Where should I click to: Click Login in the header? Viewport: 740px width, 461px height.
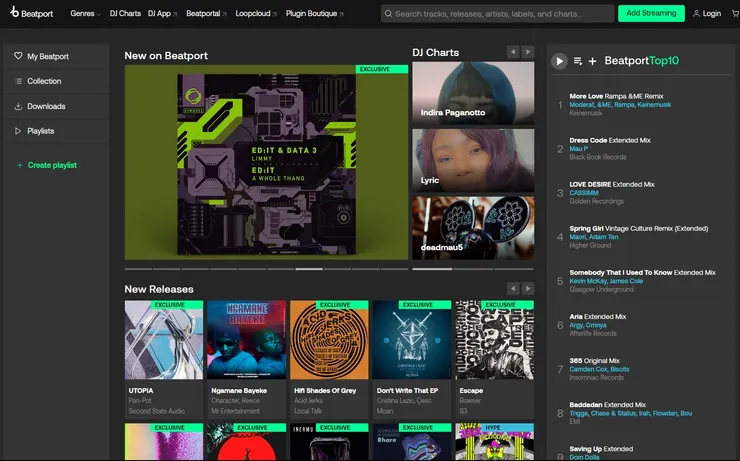point(706,14)
